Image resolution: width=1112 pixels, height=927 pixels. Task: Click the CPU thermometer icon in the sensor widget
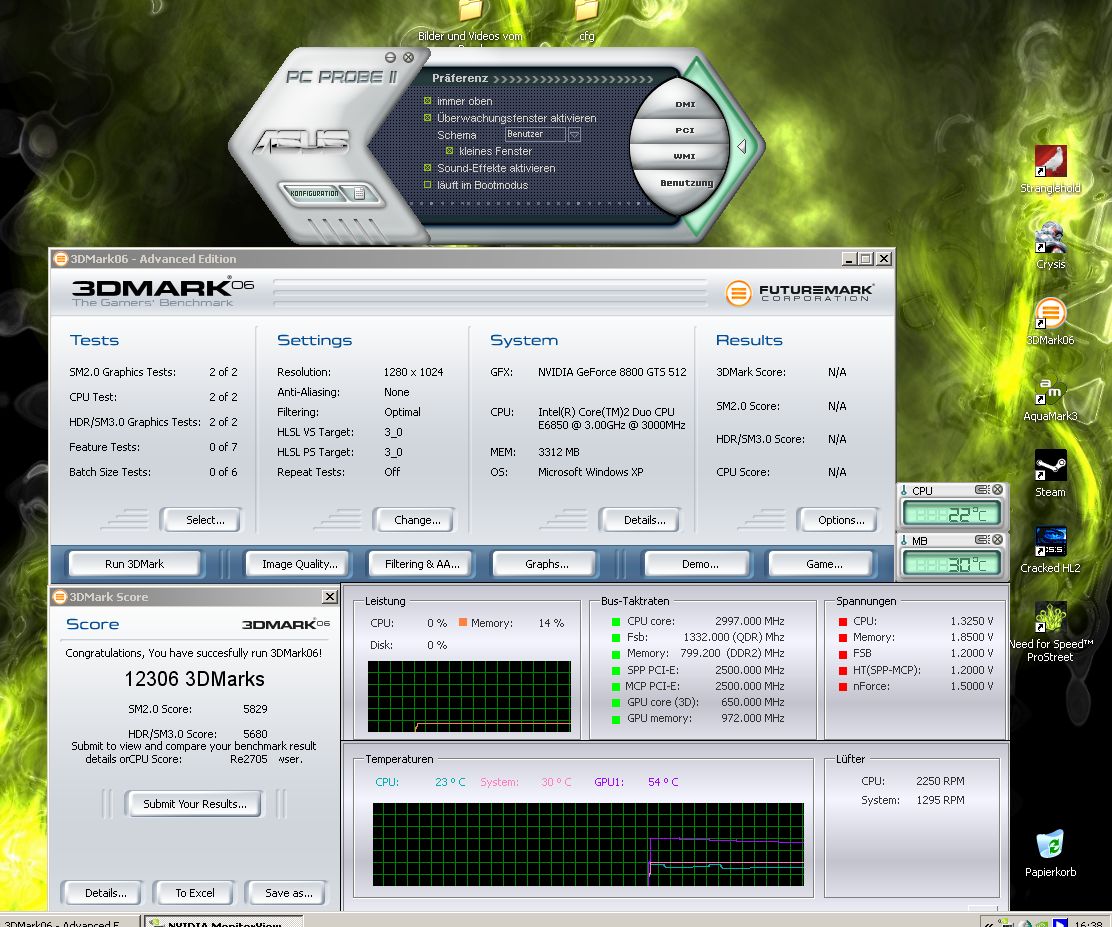click(904, 490)
